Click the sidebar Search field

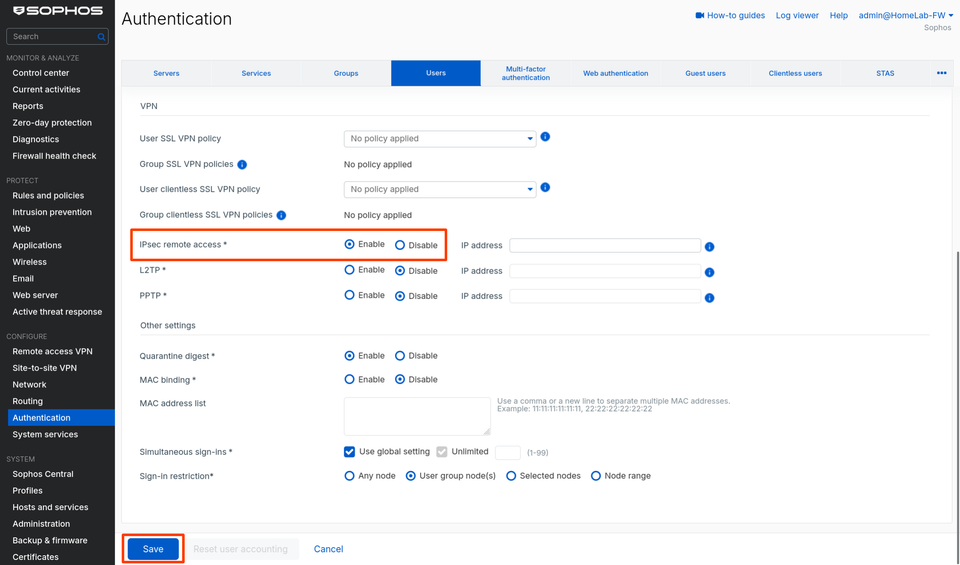57,37
